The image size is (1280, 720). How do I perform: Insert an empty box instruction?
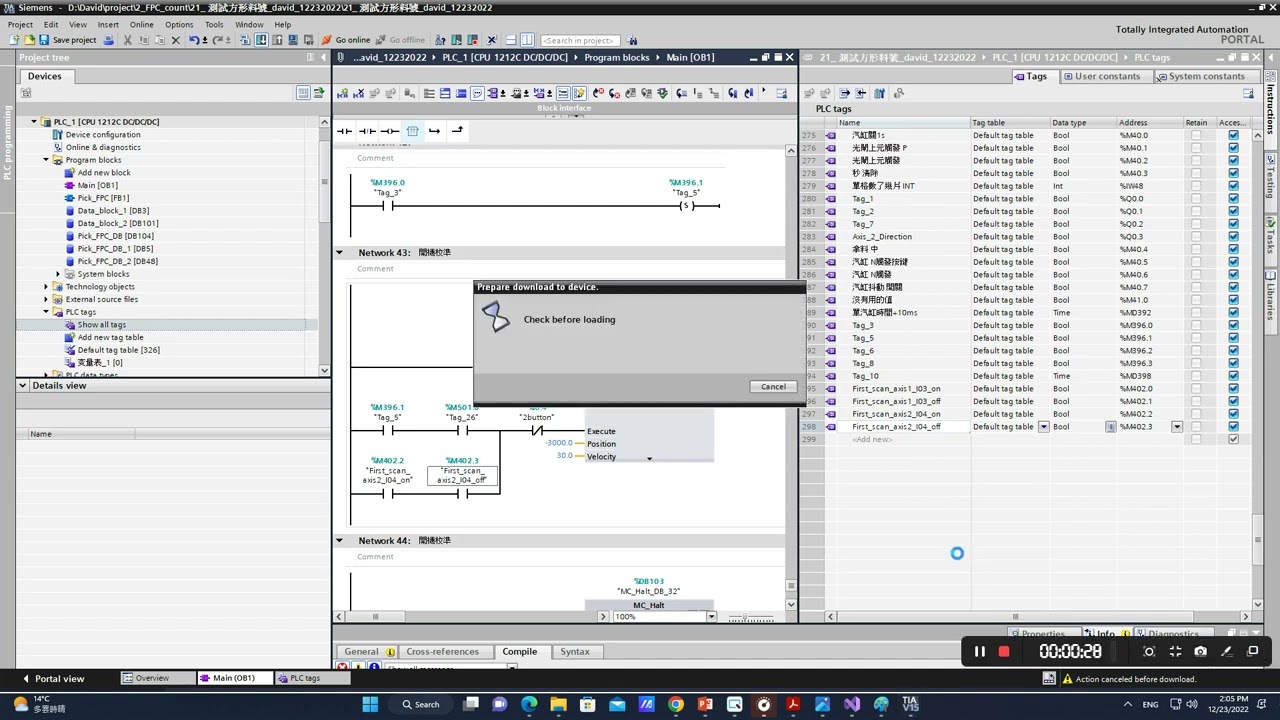pyautogui.click(x=411, y=131)
